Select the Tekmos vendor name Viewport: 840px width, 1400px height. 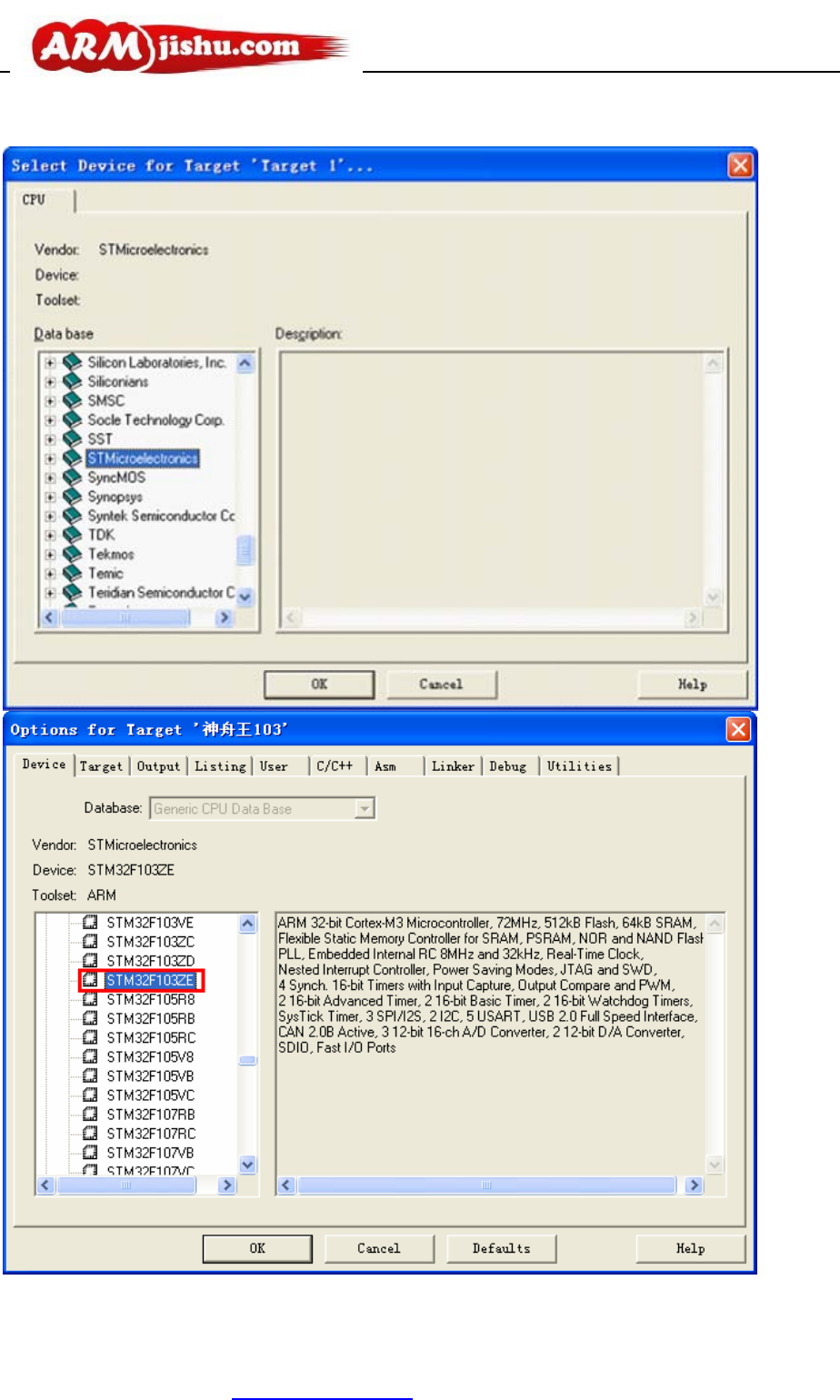point(111,555)
